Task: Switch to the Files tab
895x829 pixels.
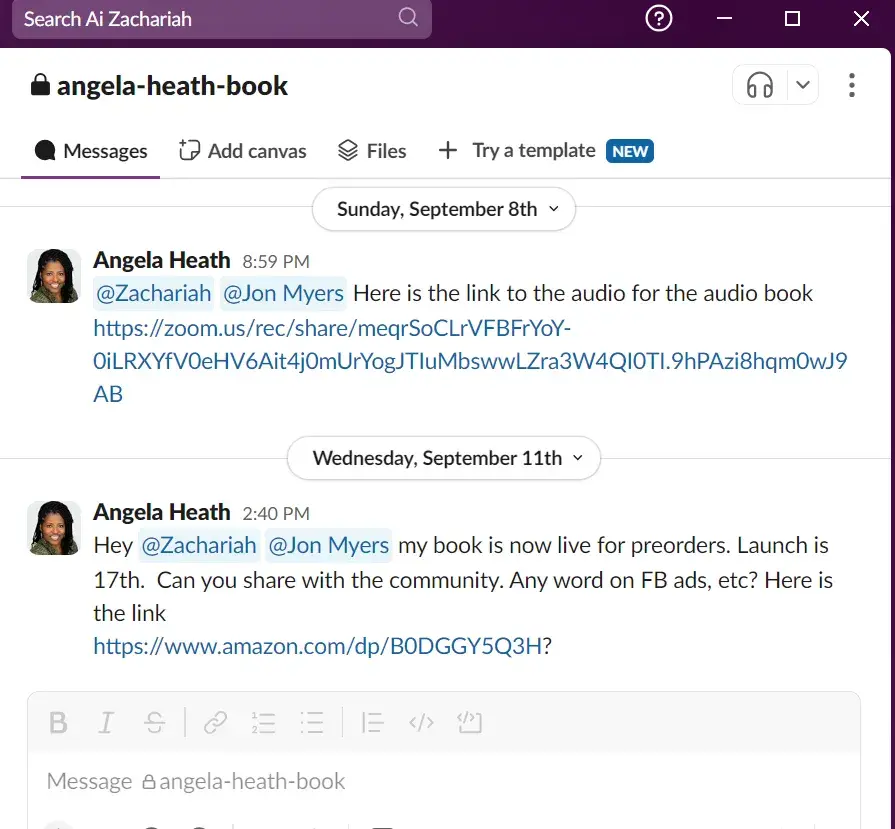Action: coord(372,151)
